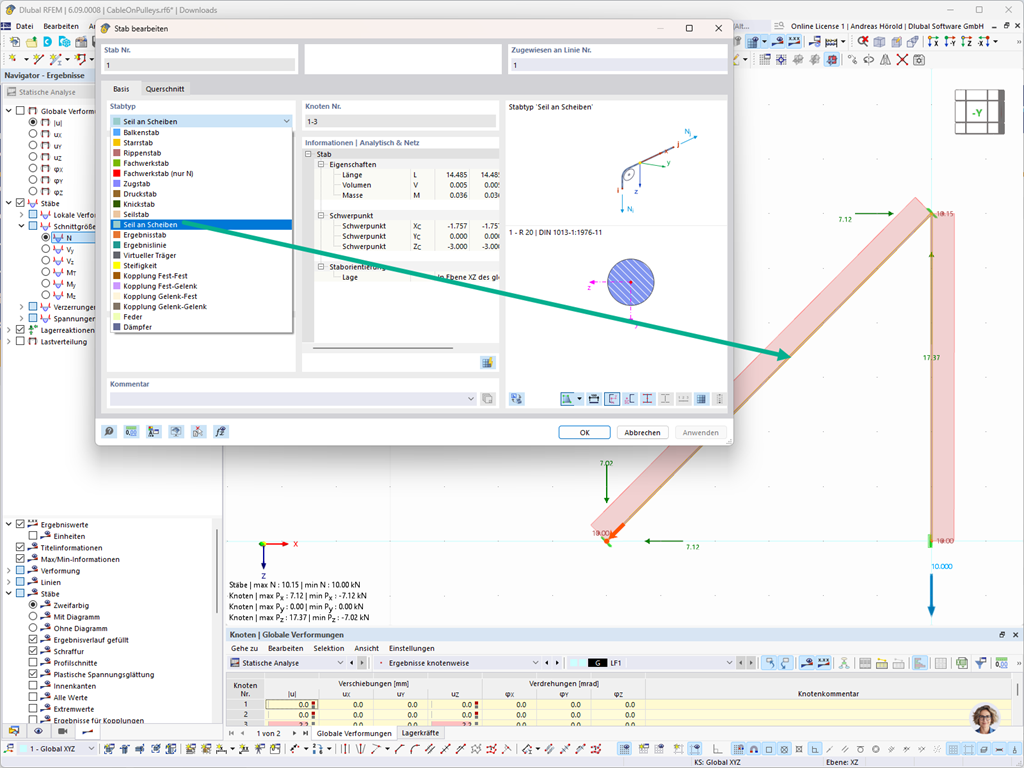Expand the Linien tree node
Viewport: 1024px width, 768px height.
point(8,582)
